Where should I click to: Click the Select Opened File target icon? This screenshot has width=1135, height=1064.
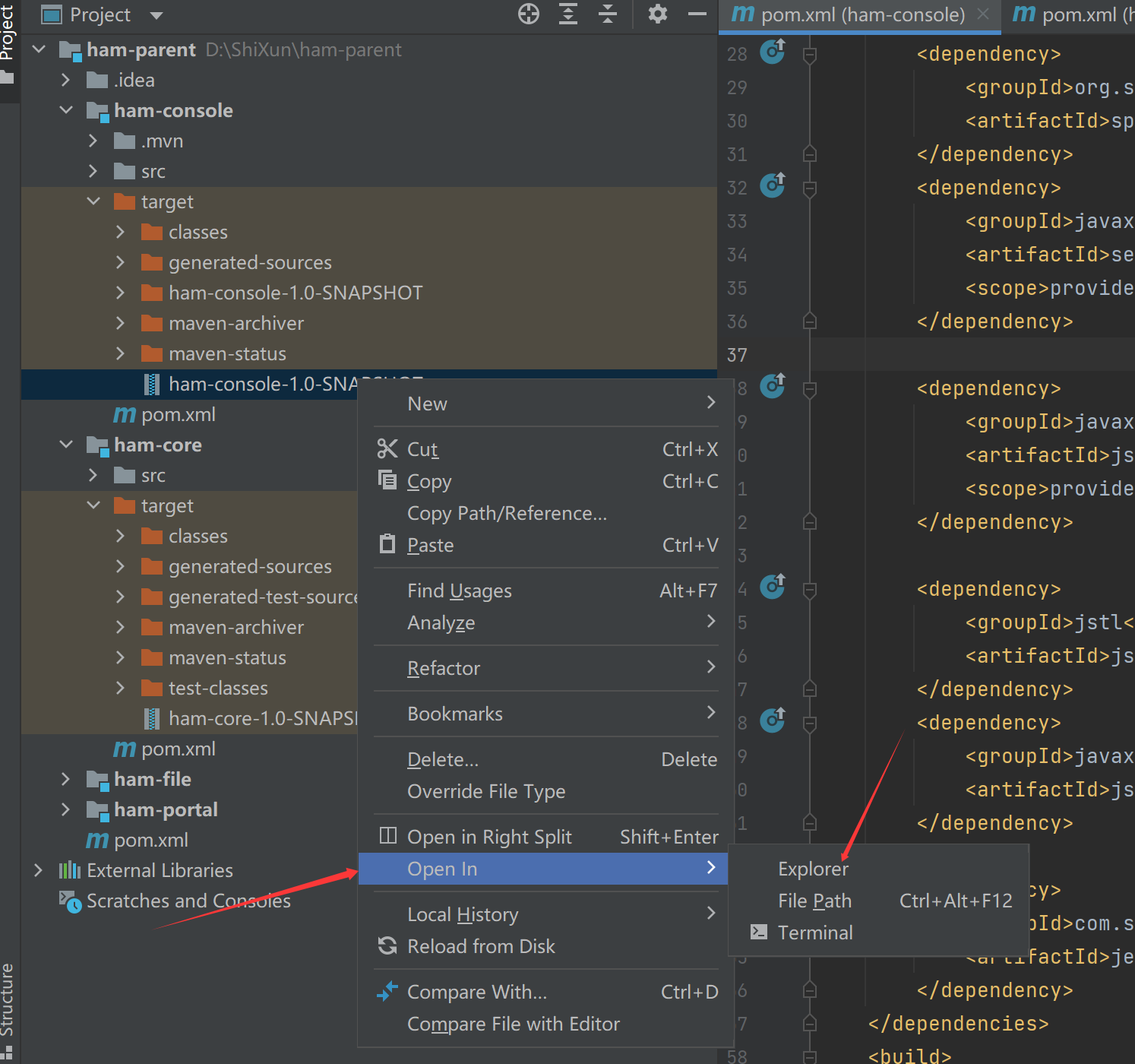click(529, 14)
